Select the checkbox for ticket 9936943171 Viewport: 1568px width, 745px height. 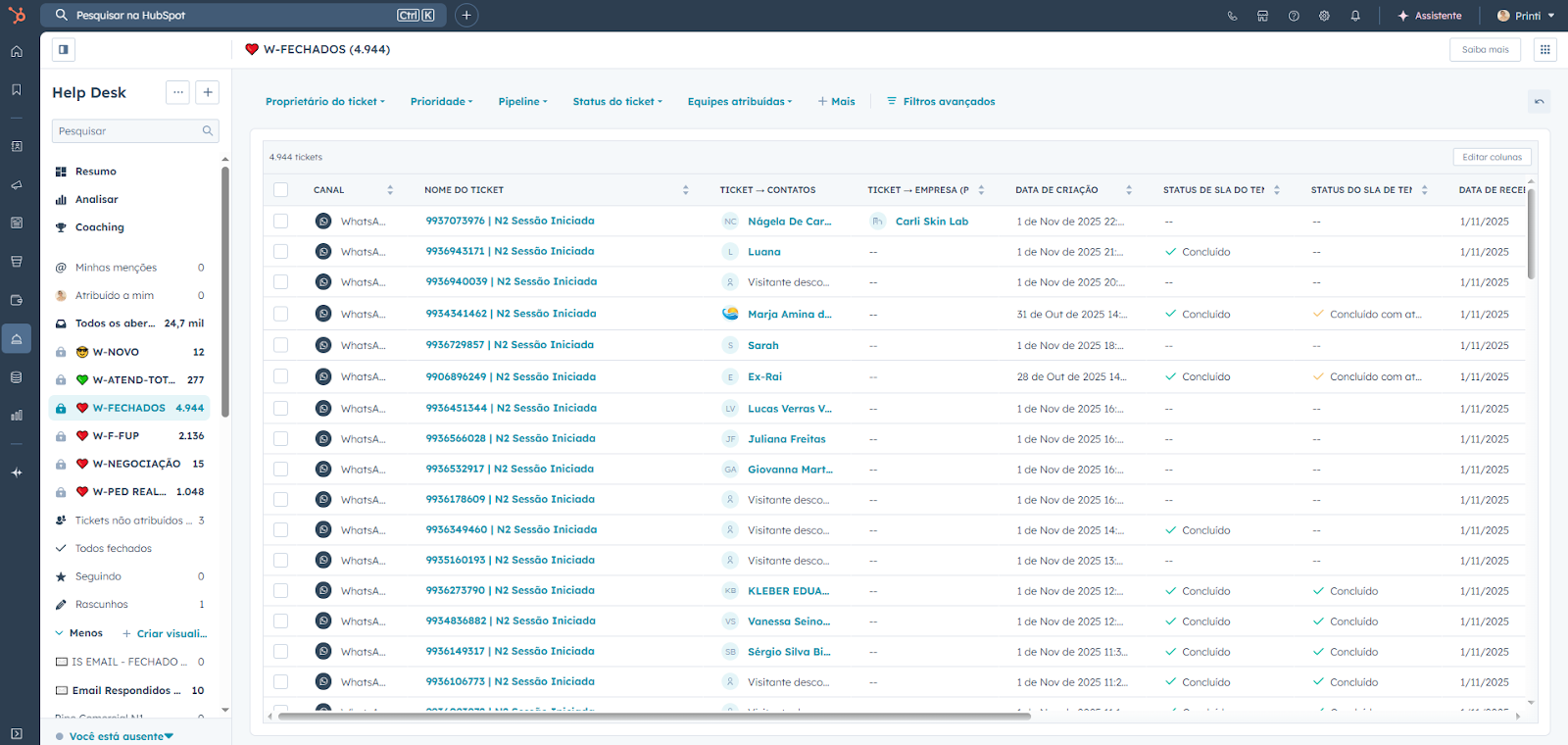coord(281,252)
